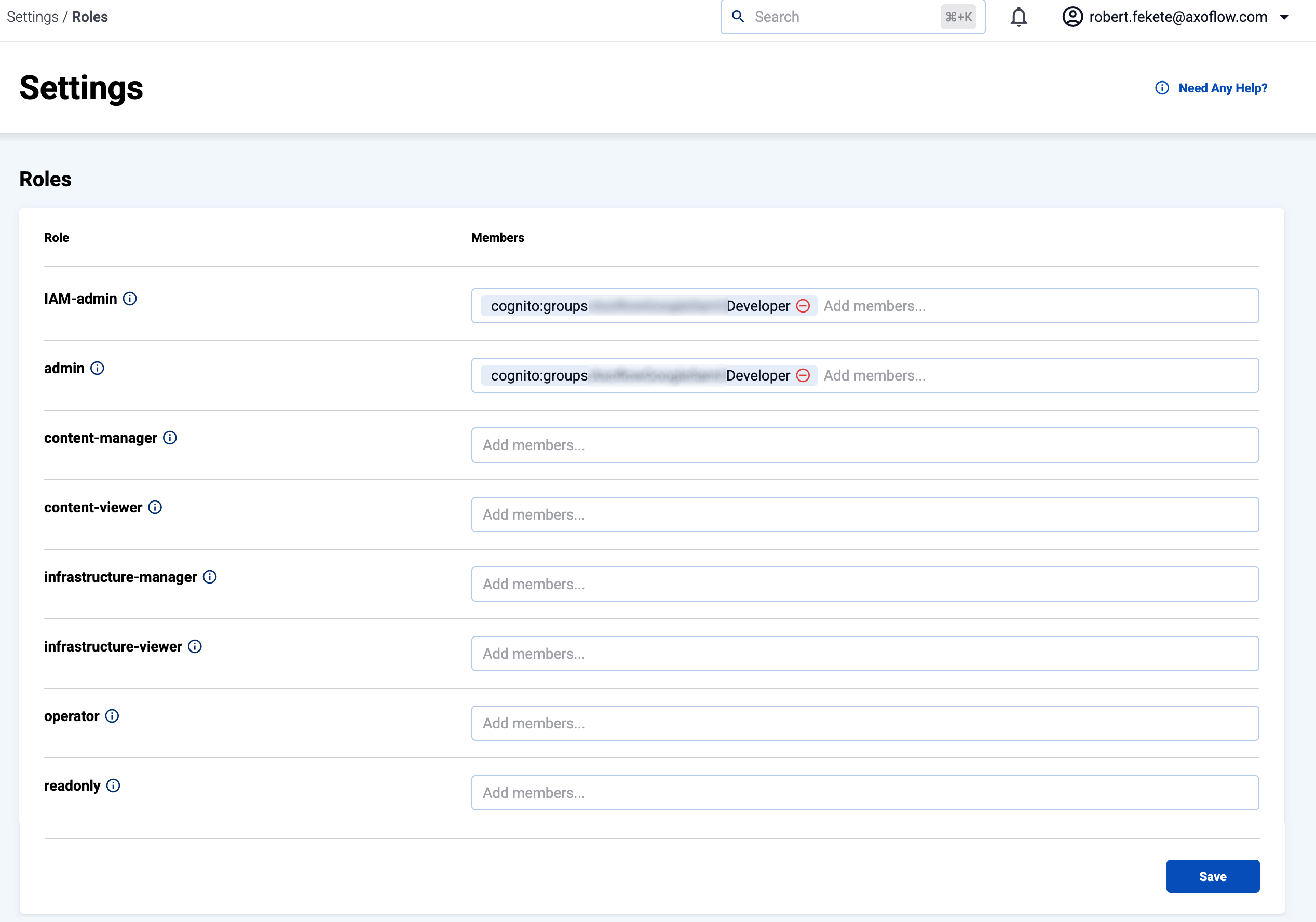The image size is (1316, 922).
Task: View info about the IAM-admin role
Action: tap(130, 298)
